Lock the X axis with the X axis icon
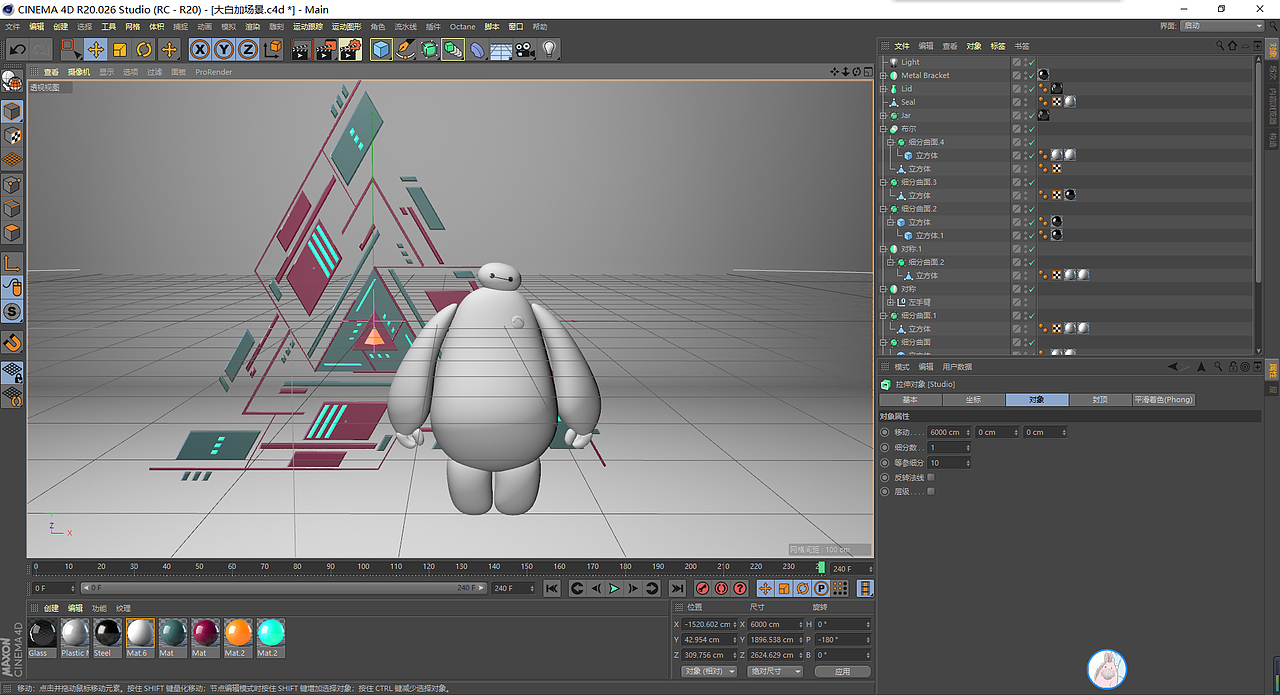The height and width of the screenshot is (695, 1280). click(x=198, y=49)
